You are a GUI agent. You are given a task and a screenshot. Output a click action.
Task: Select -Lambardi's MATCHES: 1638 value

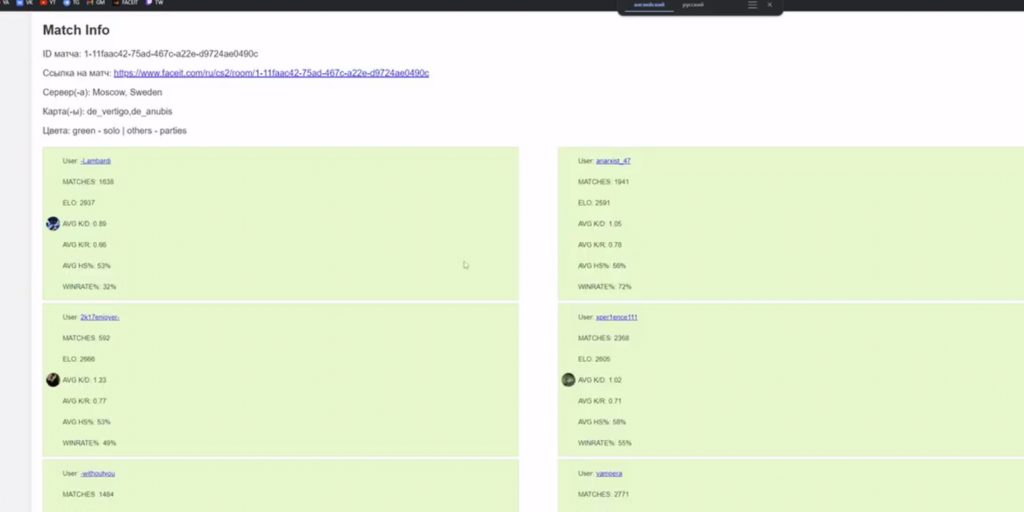pyautogui.click(x=88, y=182)
